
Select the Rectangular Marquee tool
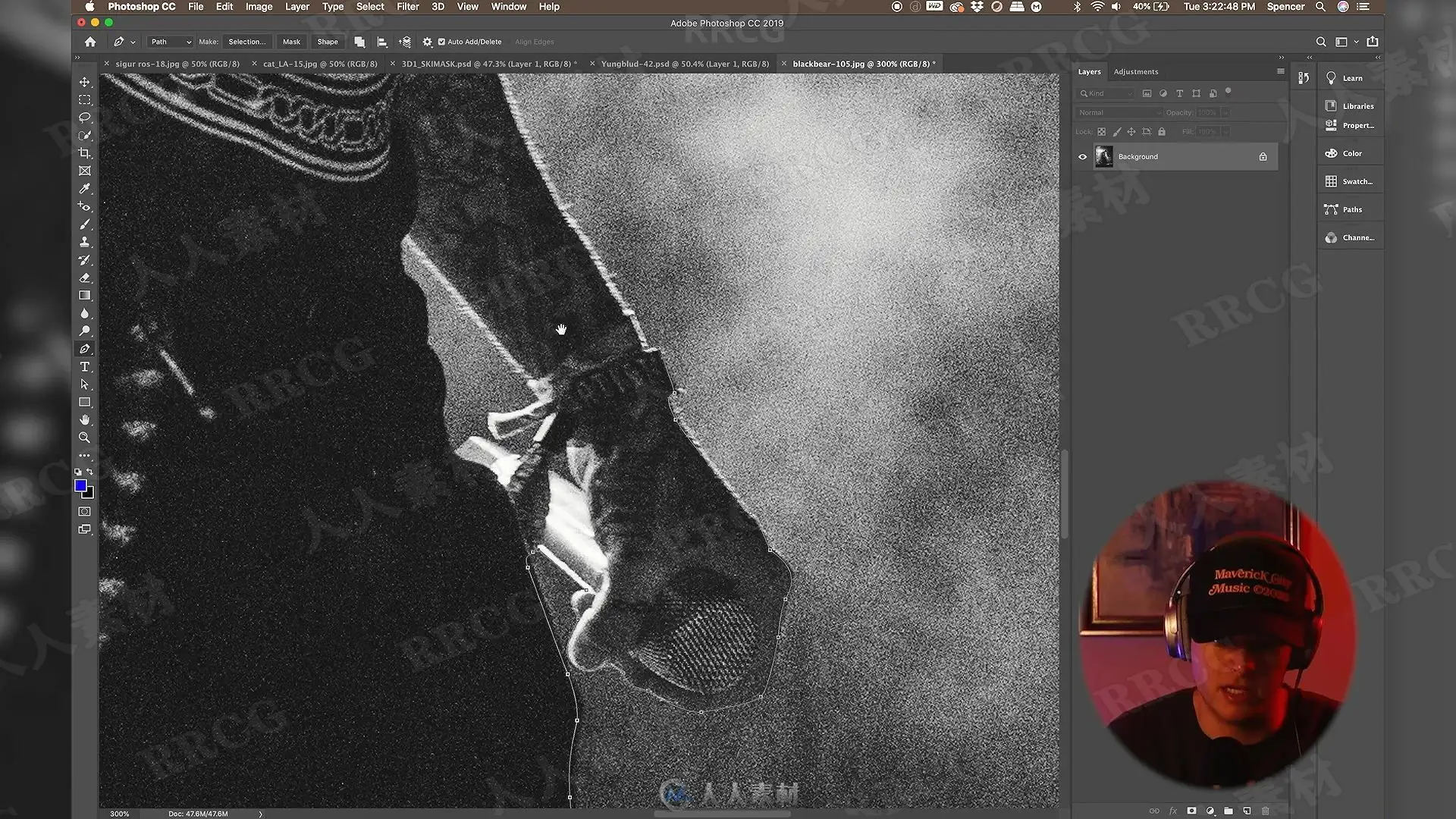point(85,100)
